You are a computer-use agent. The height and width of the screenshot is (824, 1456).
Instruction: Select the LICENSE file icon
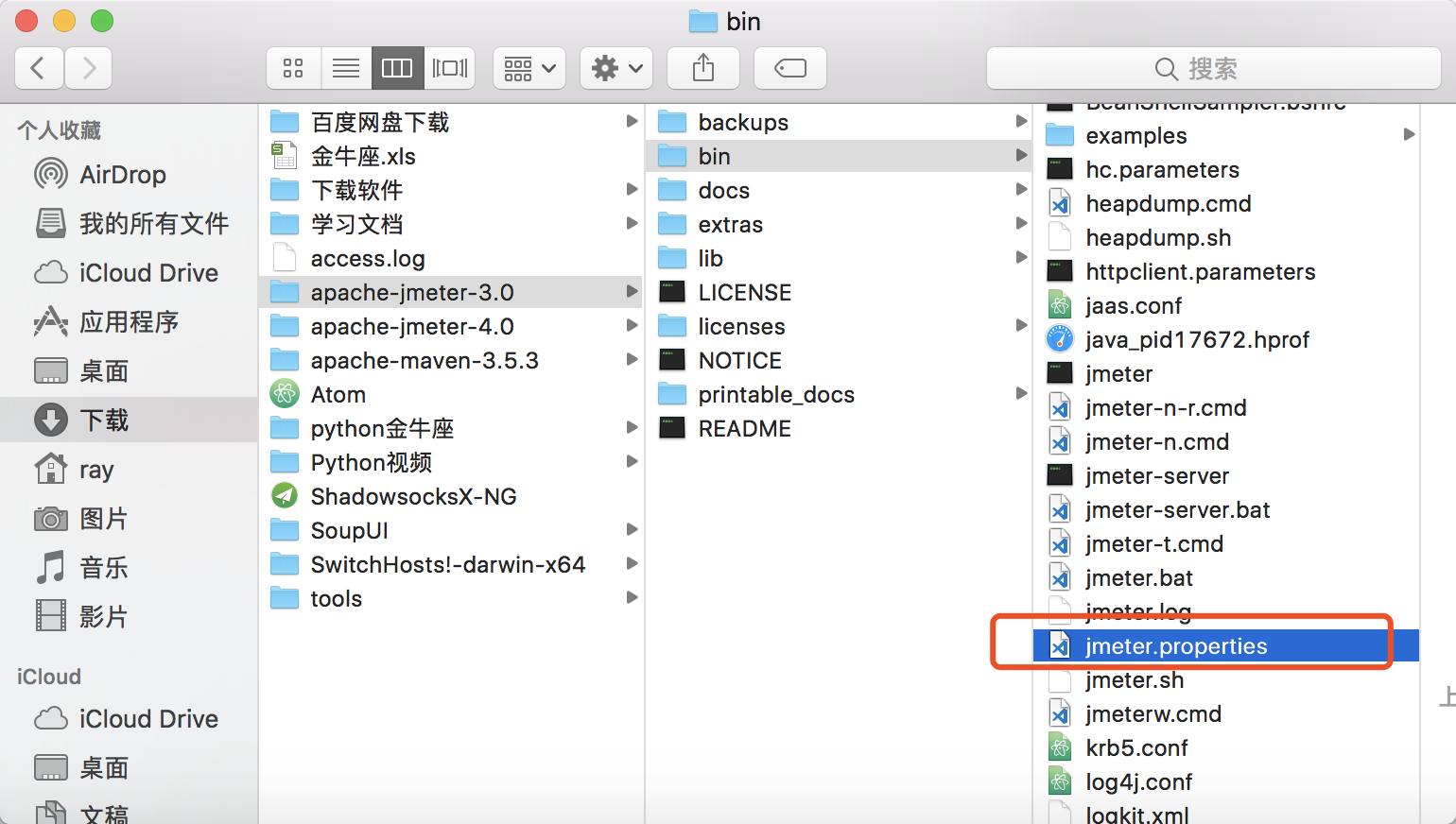click(672, 292)
